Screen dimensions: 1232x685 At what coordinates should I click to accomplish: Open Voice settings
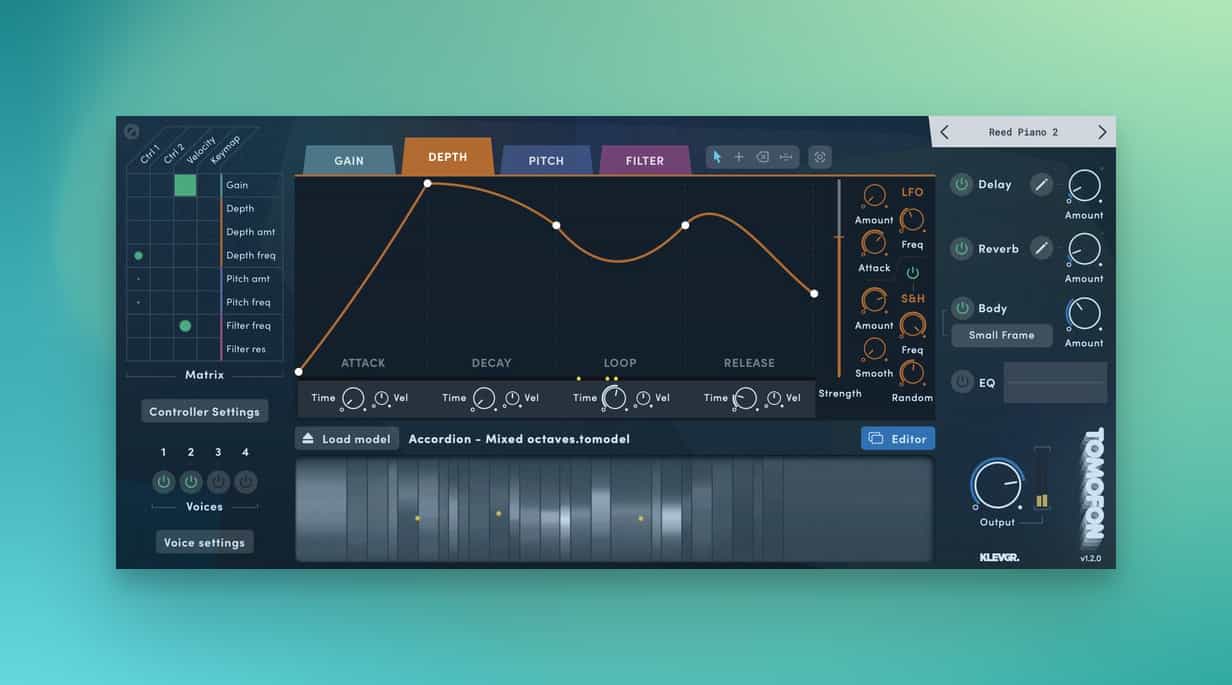point(204,542)
